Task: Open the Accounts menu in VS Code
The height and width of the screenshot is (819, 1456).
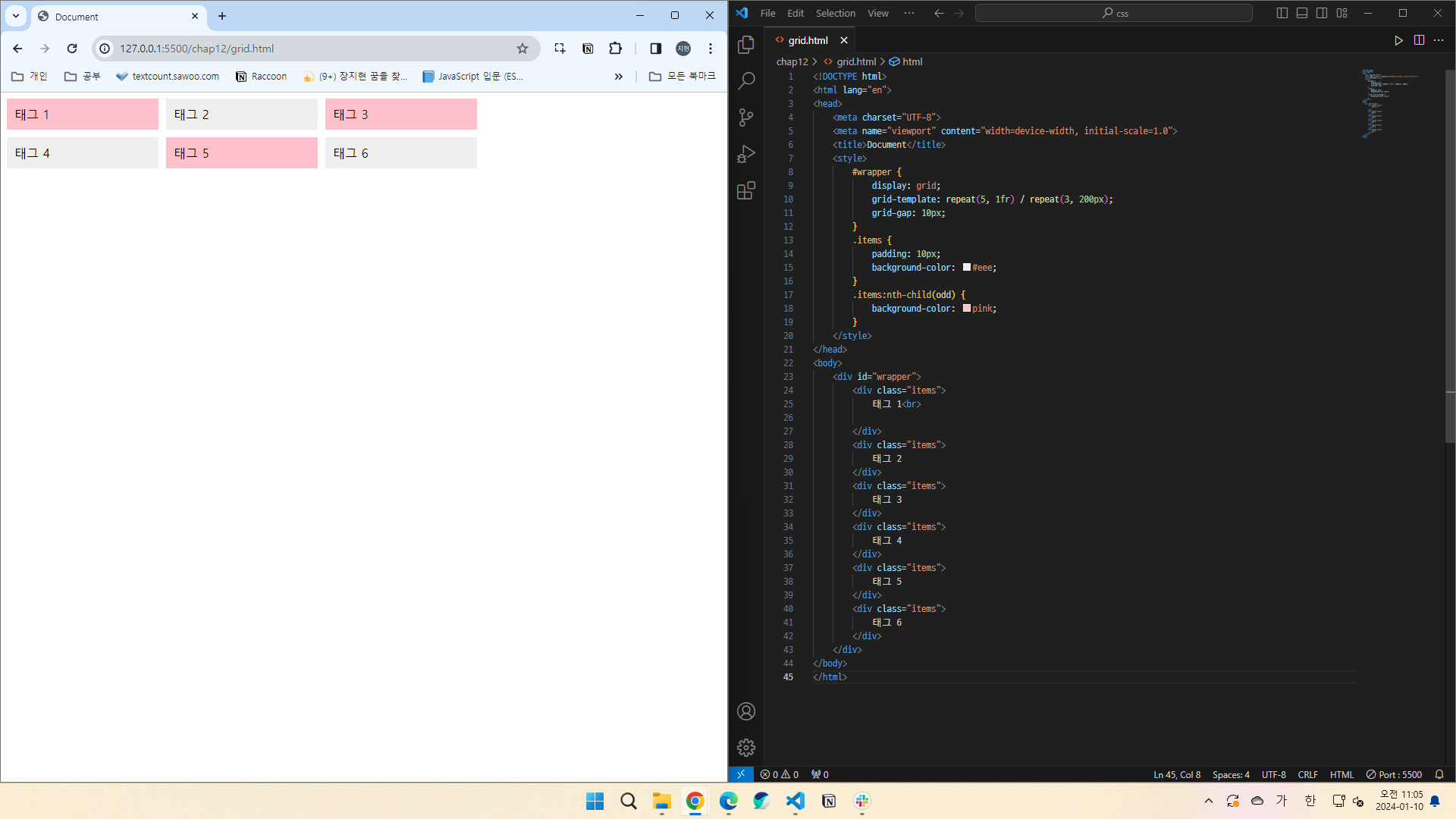Action: (746, 711)
